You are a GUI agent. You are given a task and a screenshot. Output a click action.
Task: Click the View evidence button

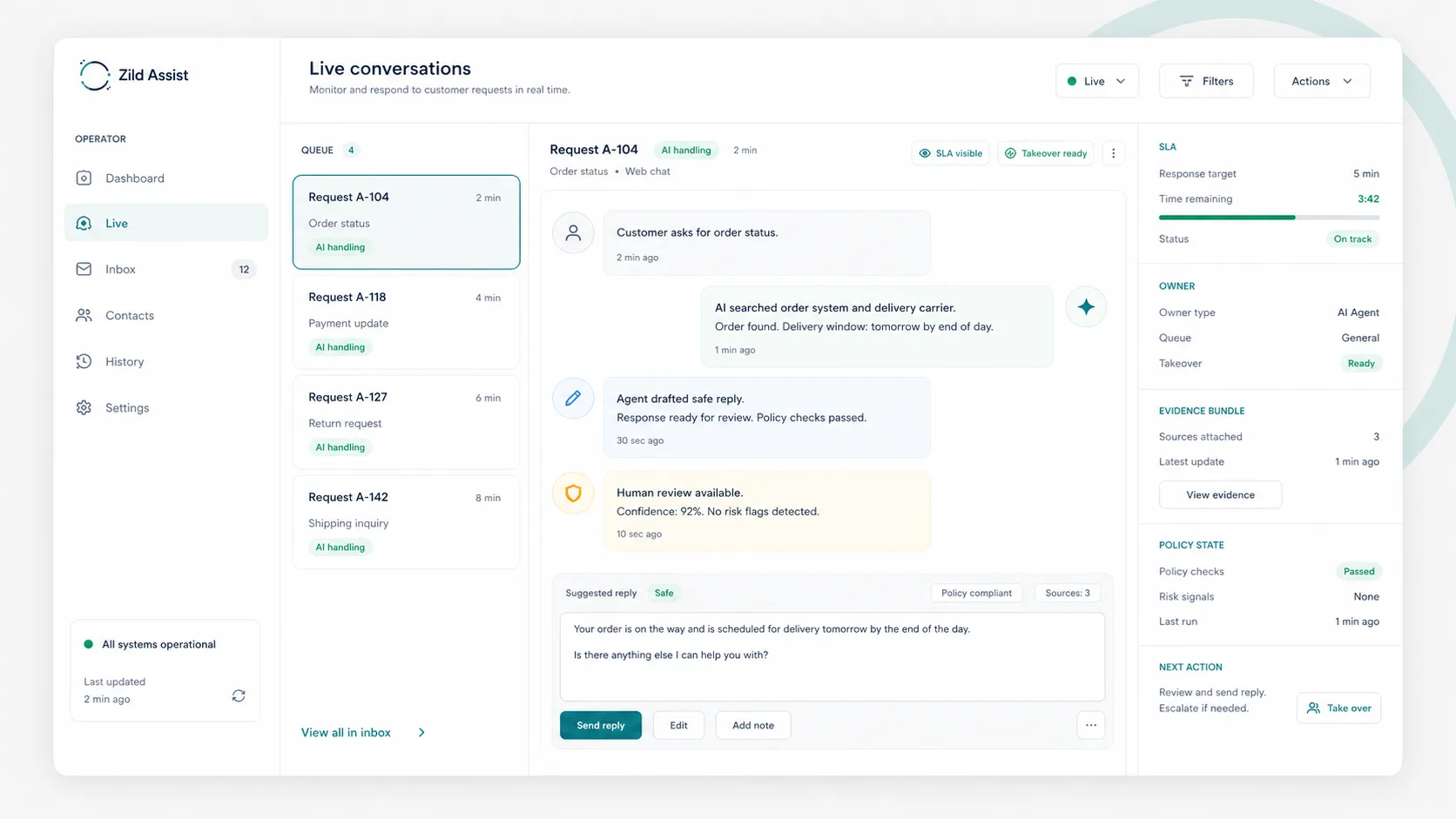click(x=1220, y=494)
